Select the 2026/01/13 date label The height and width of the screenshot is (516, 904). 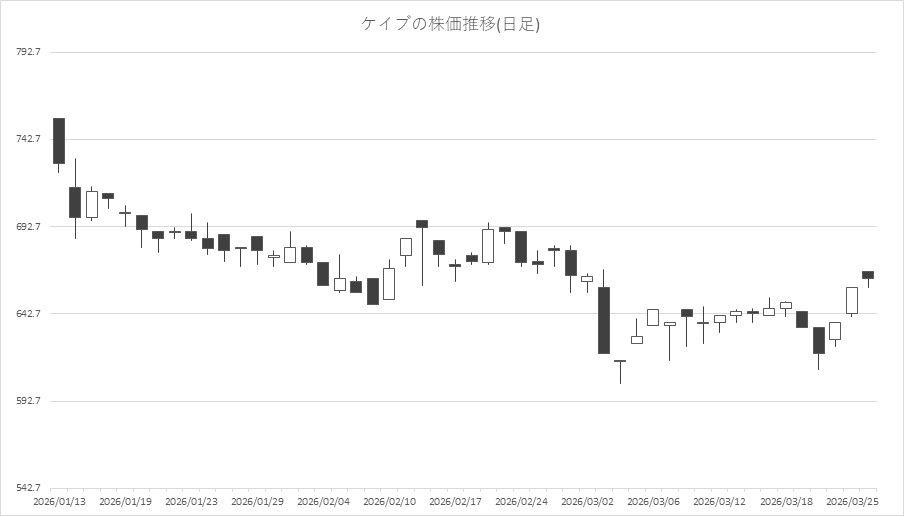point(59,500)
